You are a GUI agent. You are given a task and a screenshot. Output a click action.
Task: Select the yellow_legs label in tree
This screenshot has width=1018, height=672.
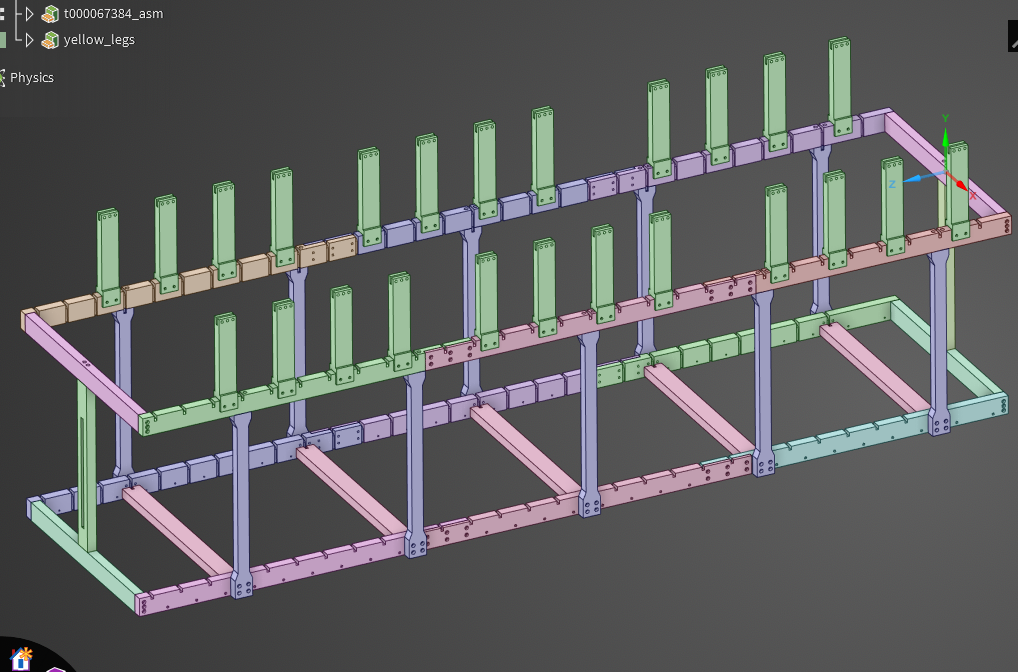(99, 40)
